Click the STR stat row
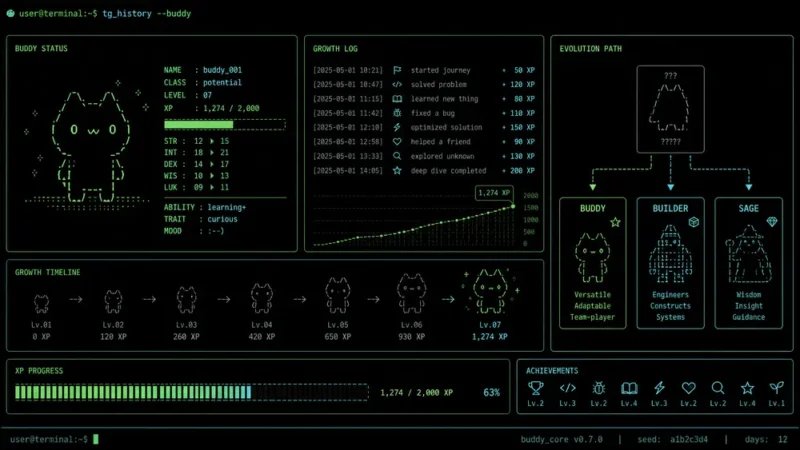Image resolution: width=800 pixels, height=450 pixels. pos(196,141)
